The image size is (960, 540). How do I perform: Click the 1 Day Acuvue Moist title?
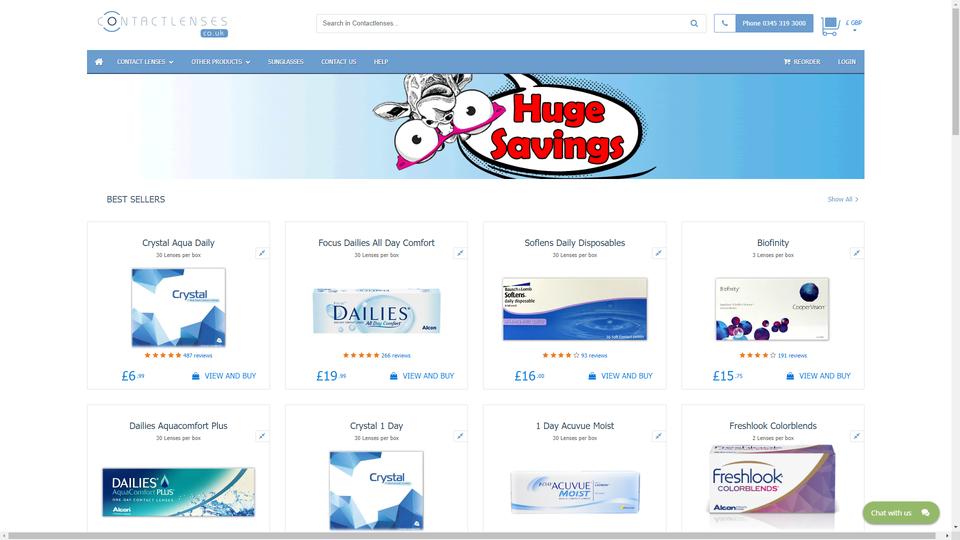(575, 426)
